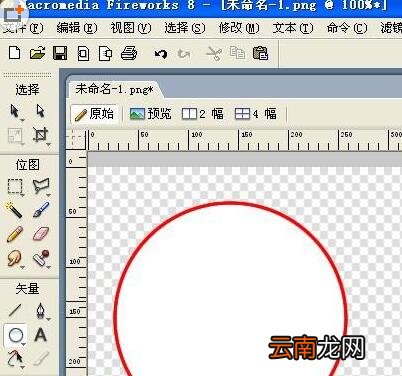Open the 修改(M) menu
This screenshot has height=376, width=402.
click(x=239, y=28)
